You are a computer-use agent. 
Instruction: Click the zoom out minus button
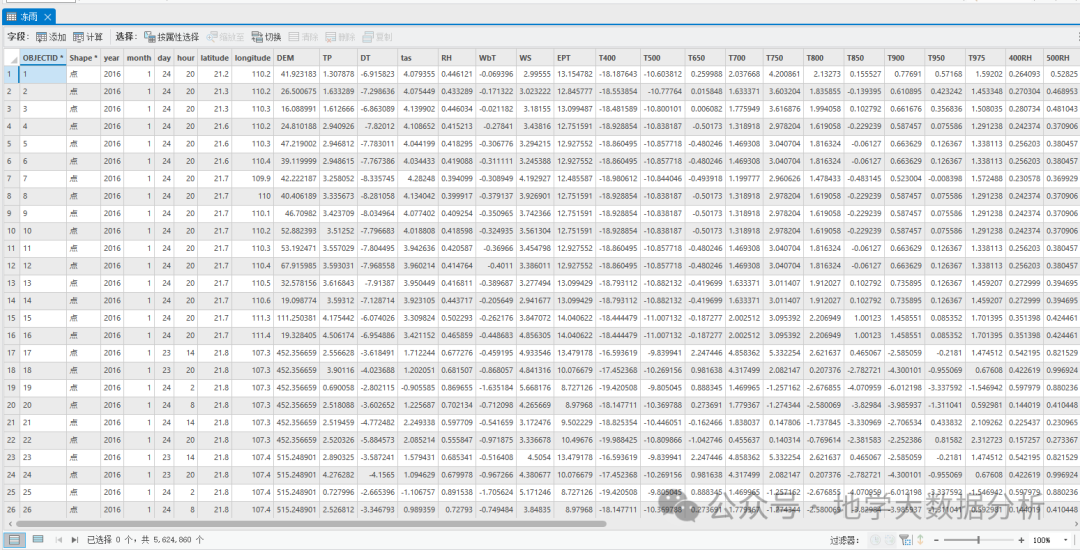point(936,540)
